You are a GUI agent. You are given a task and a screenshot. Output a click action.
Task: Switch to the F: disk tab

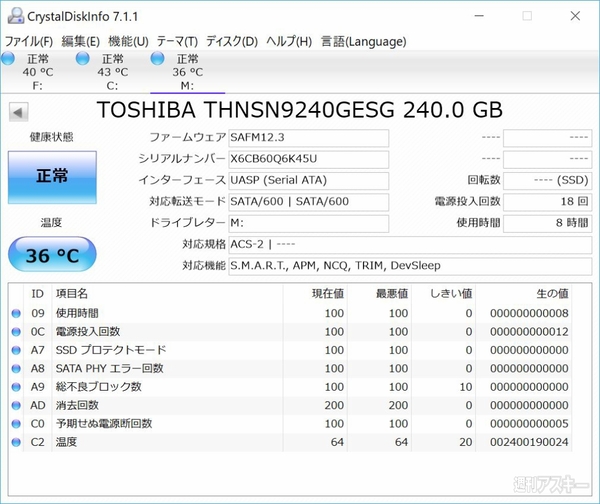(38, 72)
